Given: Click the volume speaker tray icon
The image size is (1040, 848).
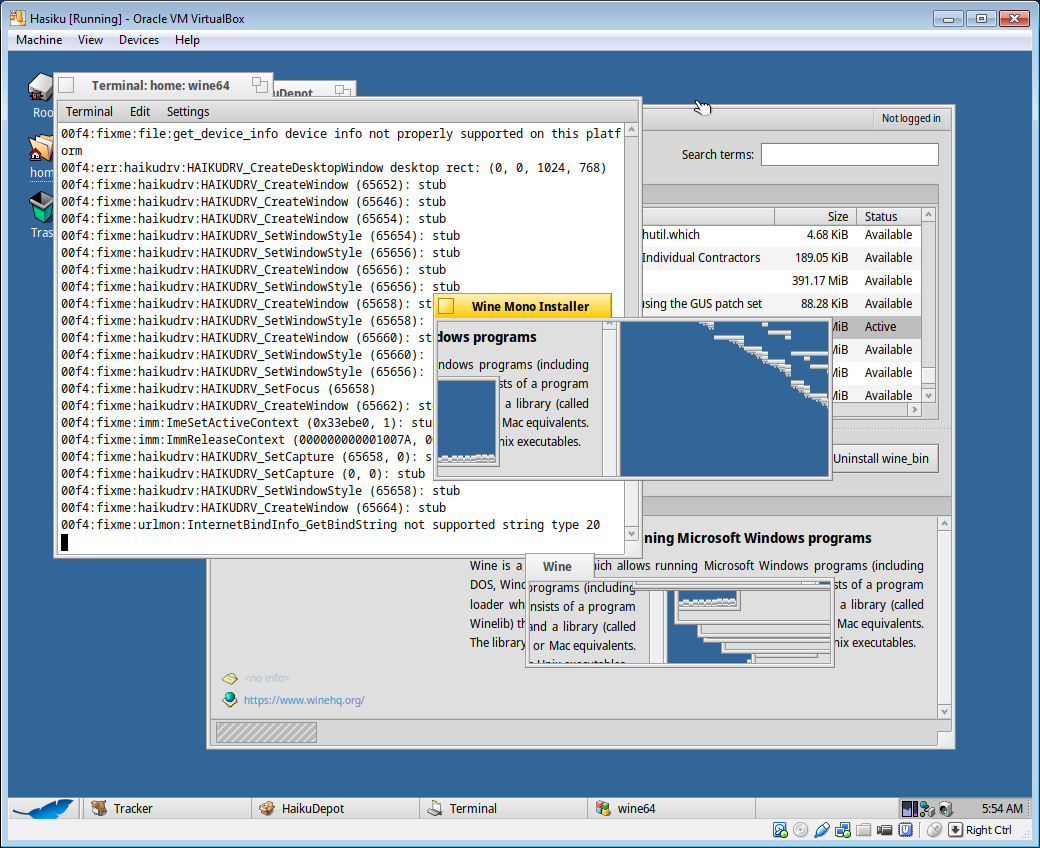Looking at the screenshot, I should click(x=945, y=808).
